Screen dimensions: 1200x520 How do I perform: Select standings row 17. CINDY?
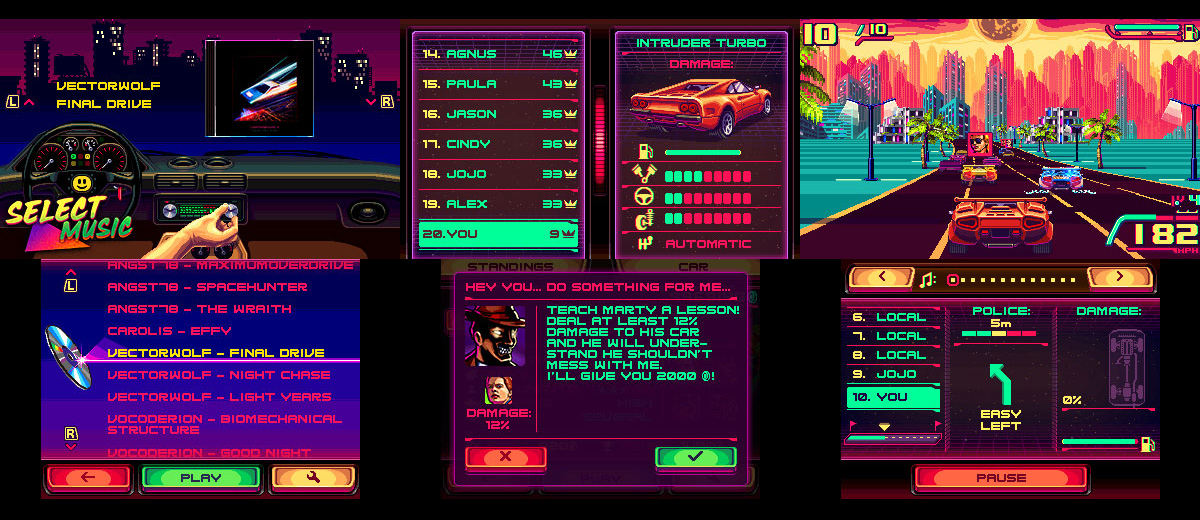coord(500,144)
